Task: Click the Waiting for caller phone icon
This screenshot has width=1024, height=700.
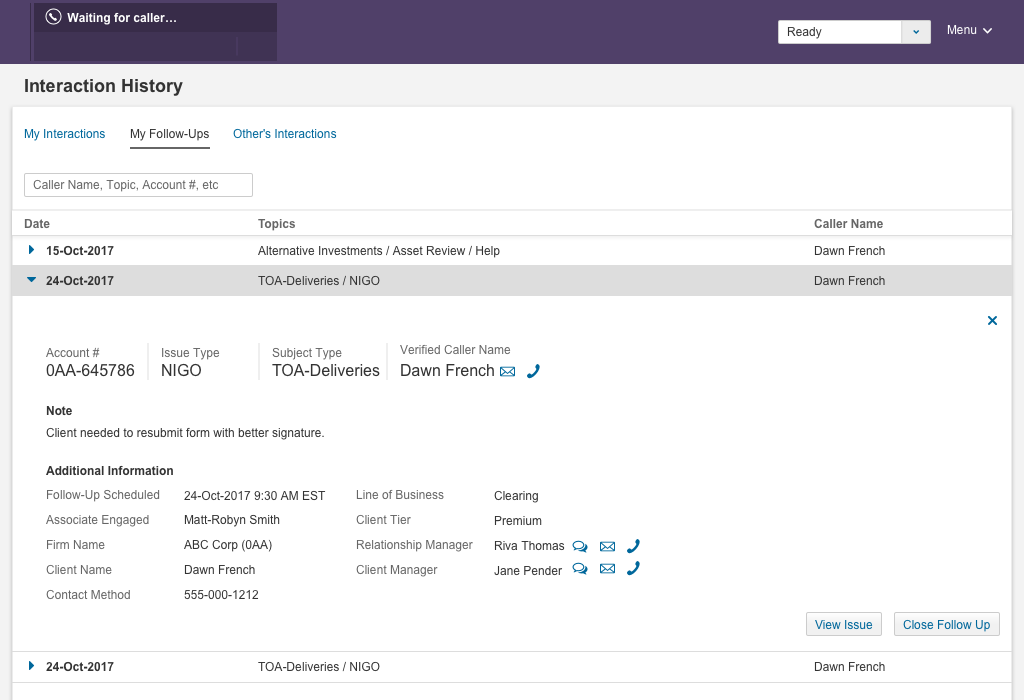Action: [x=54, y=18]
